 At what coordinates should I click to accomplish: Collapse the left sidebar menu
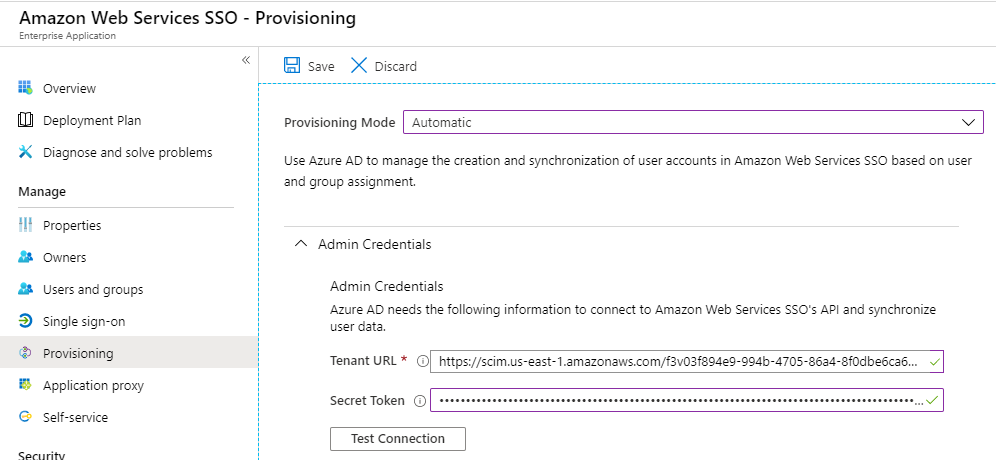245,61
